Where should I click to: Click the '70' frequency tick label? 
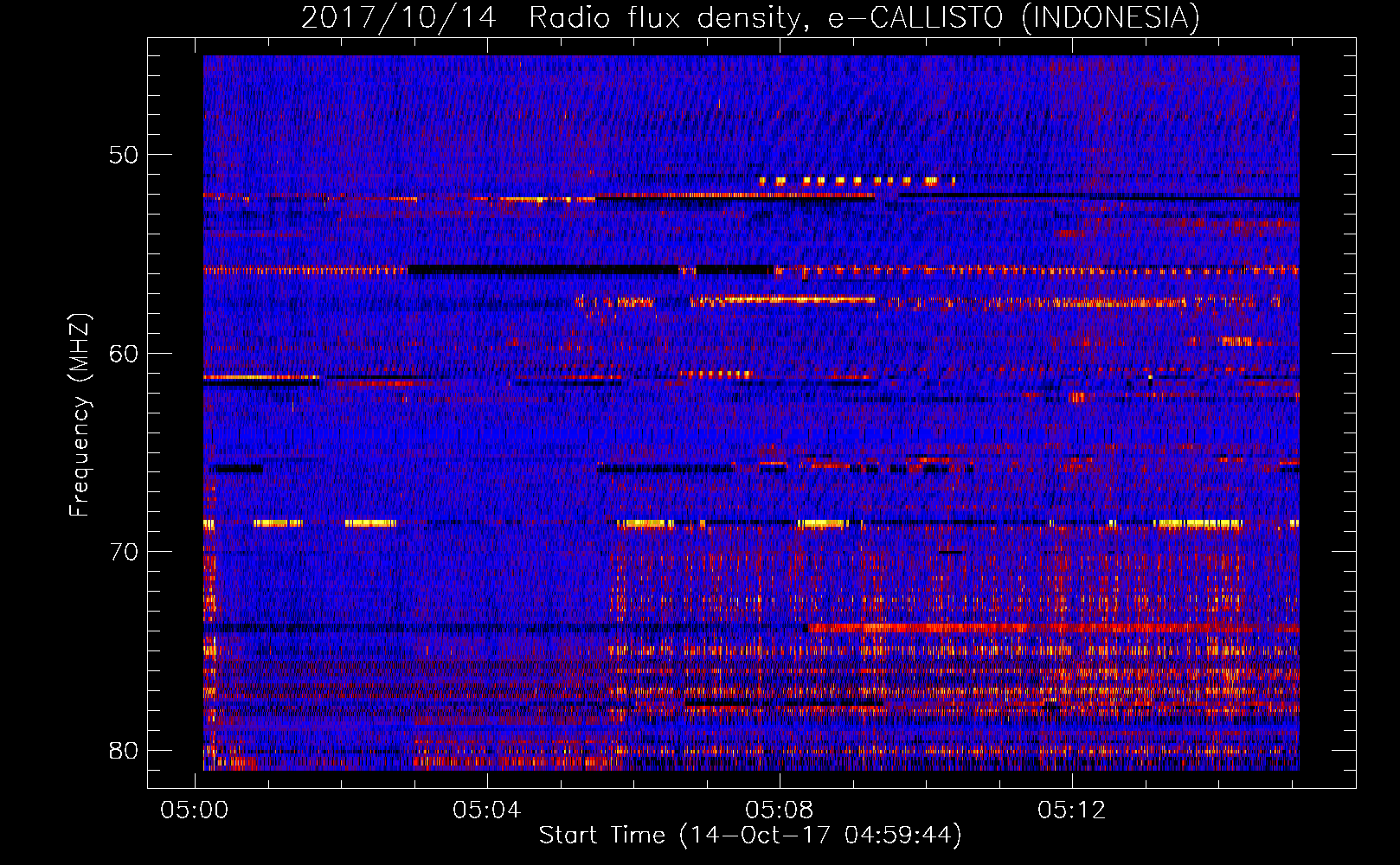click(124, 552)
